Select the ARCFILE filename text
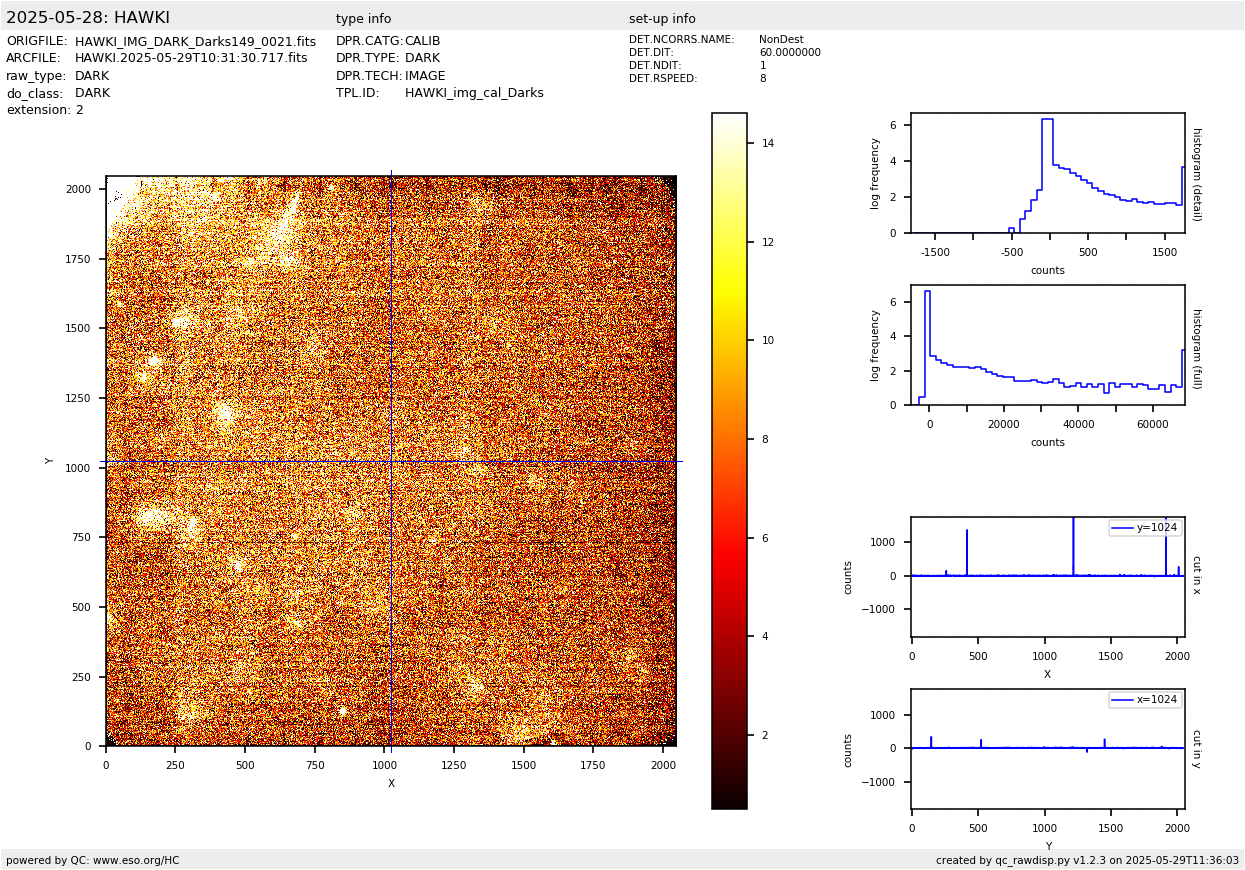 point(191,59)
